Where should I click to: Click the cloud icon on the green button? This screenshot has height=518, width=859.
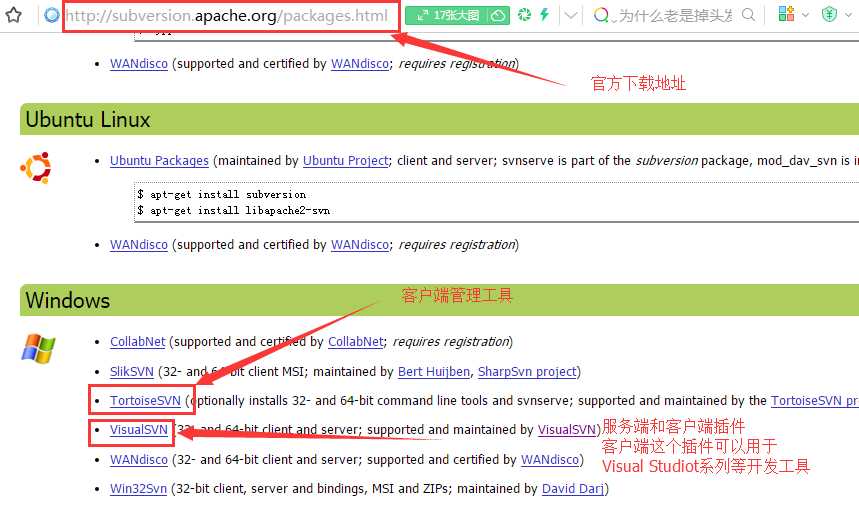499,15
